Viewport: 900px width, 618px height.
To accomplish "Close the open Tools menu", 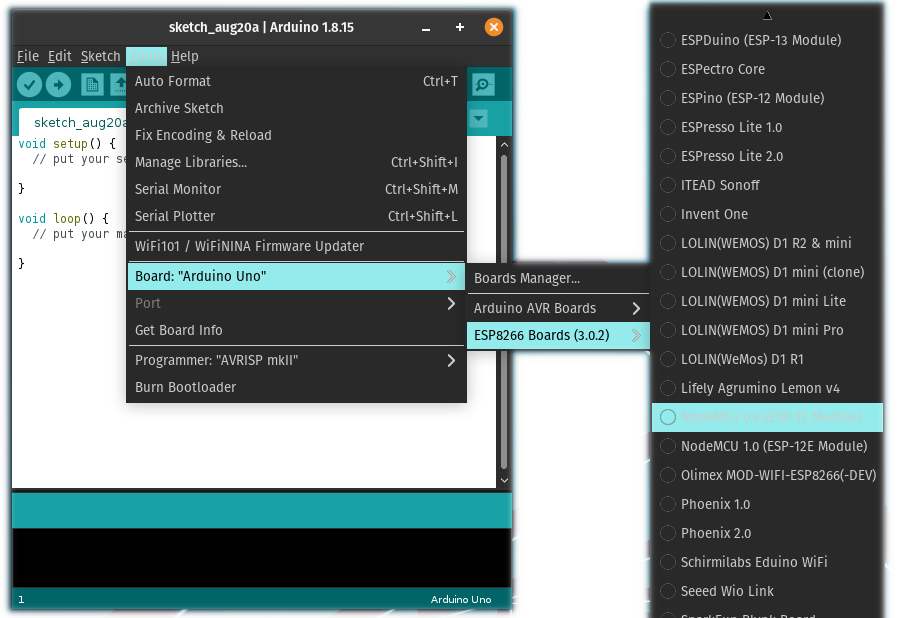I will click(146, 56).
